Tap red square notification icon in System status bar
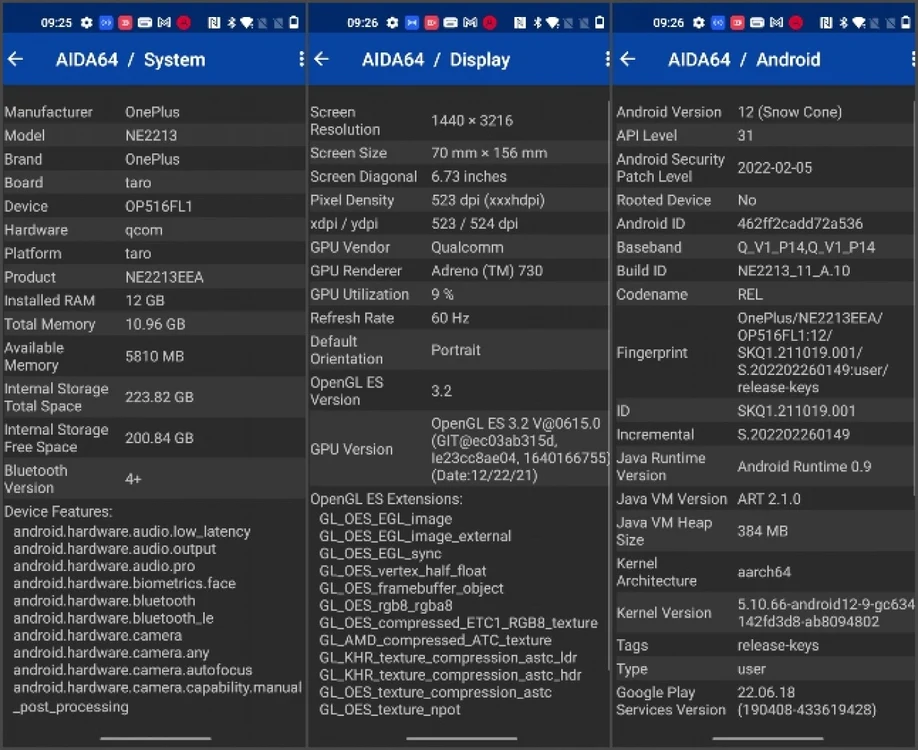The height and width of the screenshot is (750, 918). tap(125, 23)
